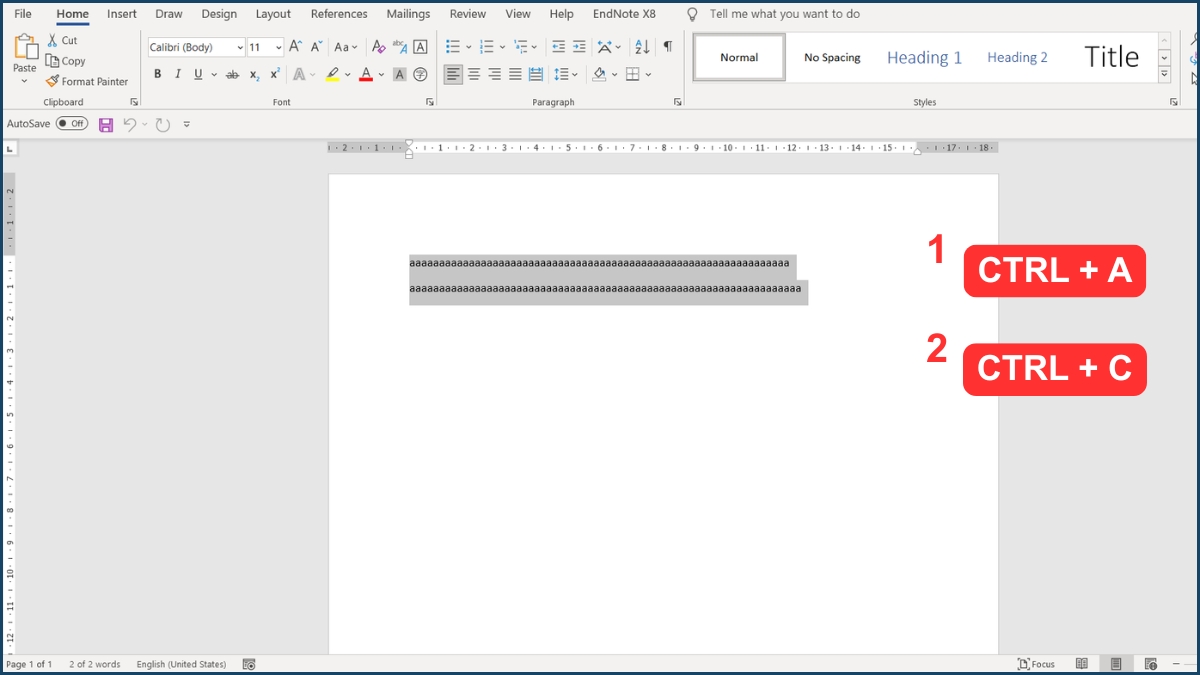This screenshot has height=675, width=1200.
Task: Apply the Heading 1 style
Action: (922, 57)
